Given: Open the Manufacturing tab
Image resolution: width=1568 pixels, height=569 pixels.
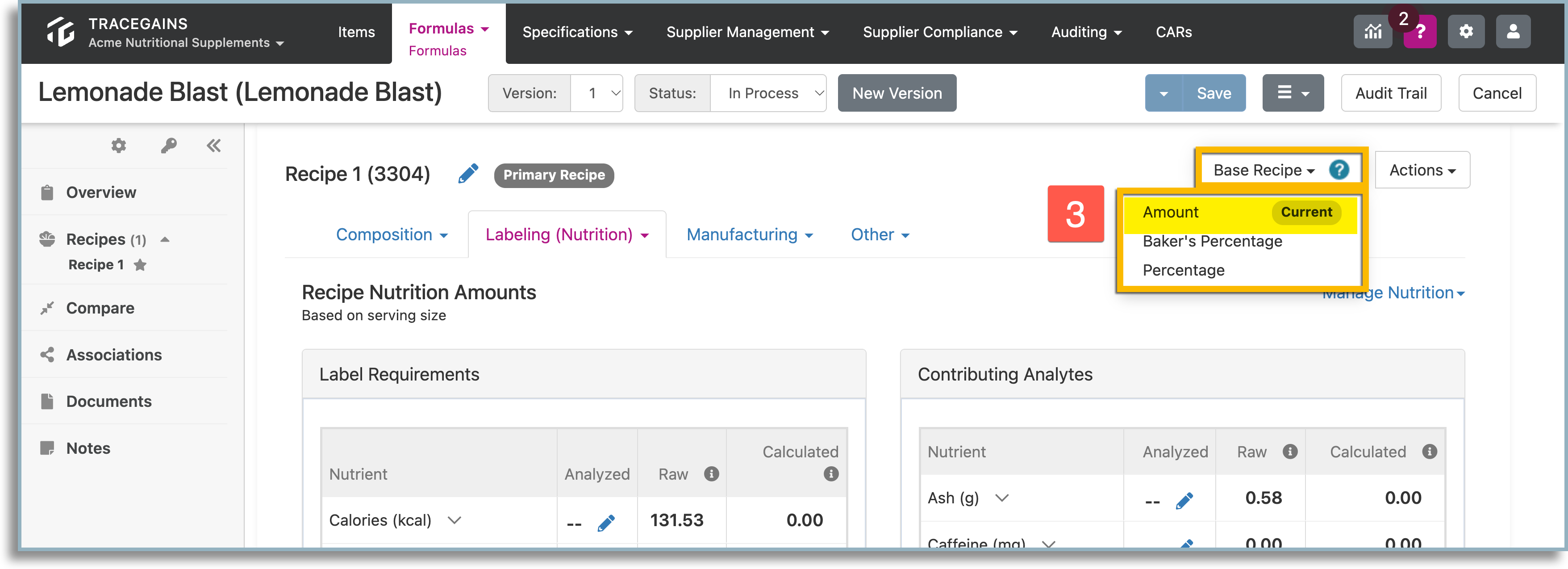Looking at the screenshot, I should tap(749, 234).
